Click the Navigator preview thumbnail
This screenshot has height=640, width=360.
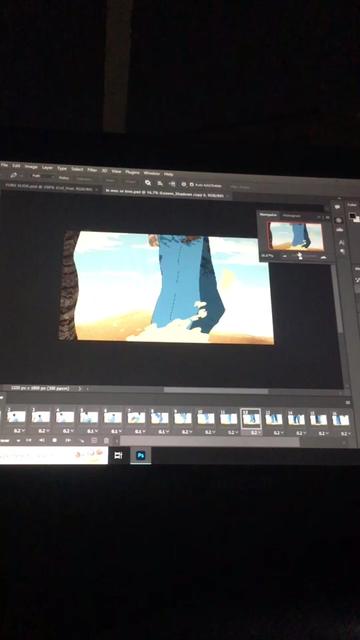[x=296, y=236]
